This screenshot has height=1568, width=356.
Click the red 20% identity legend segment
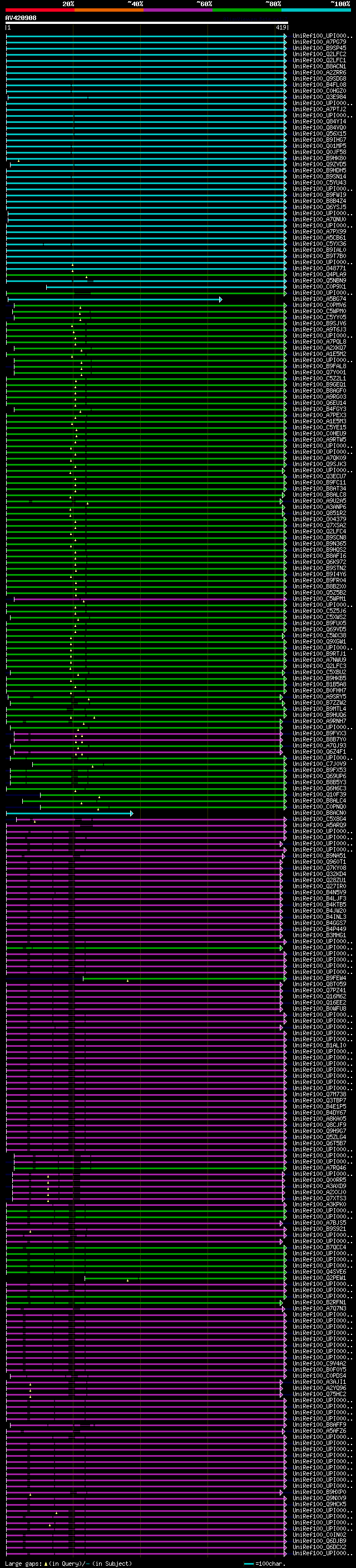tap(39, 10)
